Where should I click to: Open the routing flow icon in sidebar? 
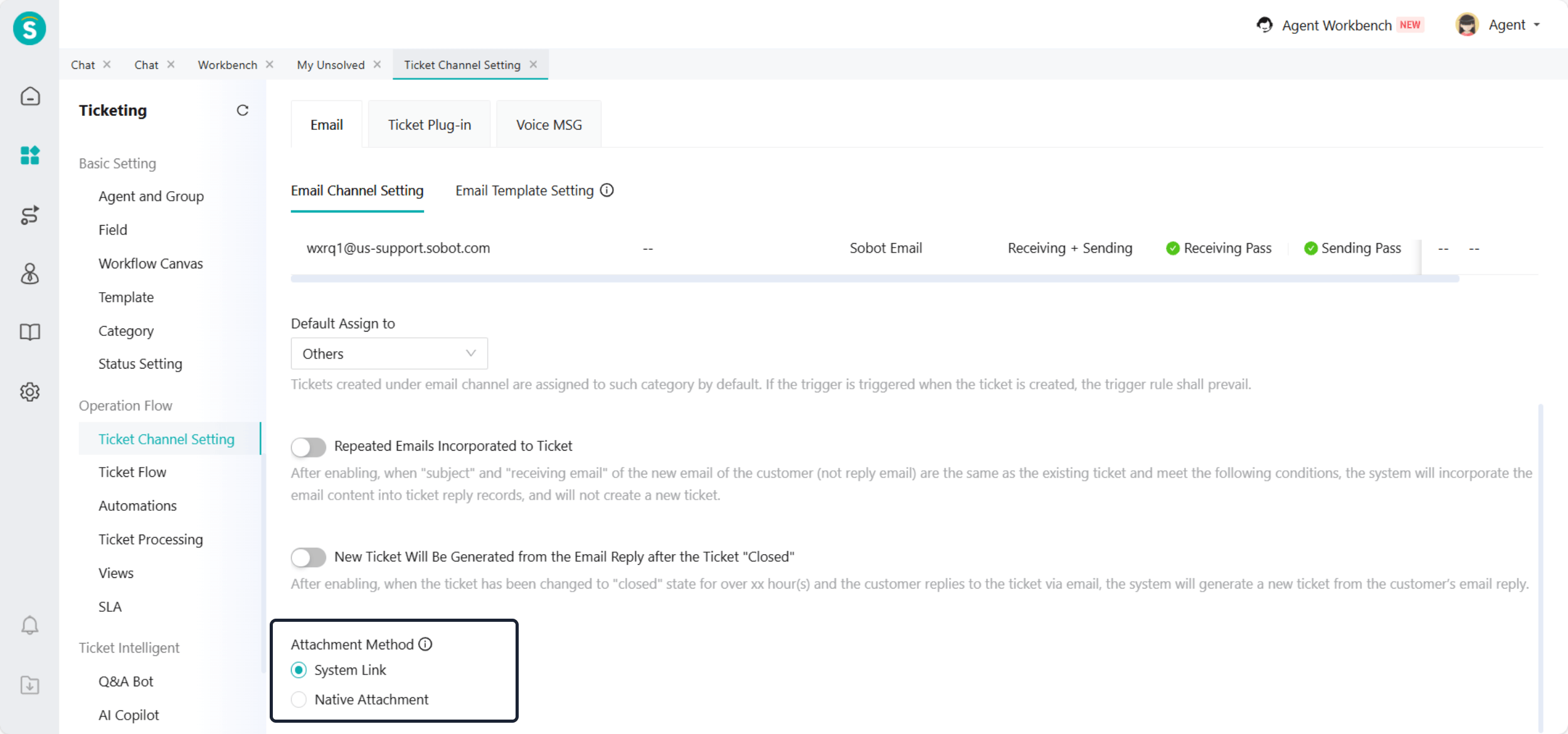[x=29, y=215]
